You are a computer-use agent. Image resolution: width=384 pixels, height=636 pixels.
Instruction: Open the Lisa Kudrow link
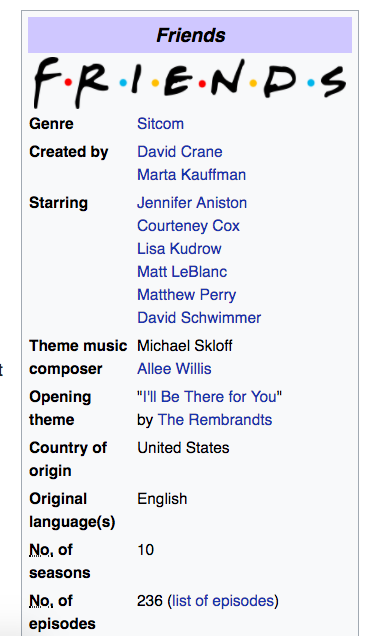click(x=179, y=249)
